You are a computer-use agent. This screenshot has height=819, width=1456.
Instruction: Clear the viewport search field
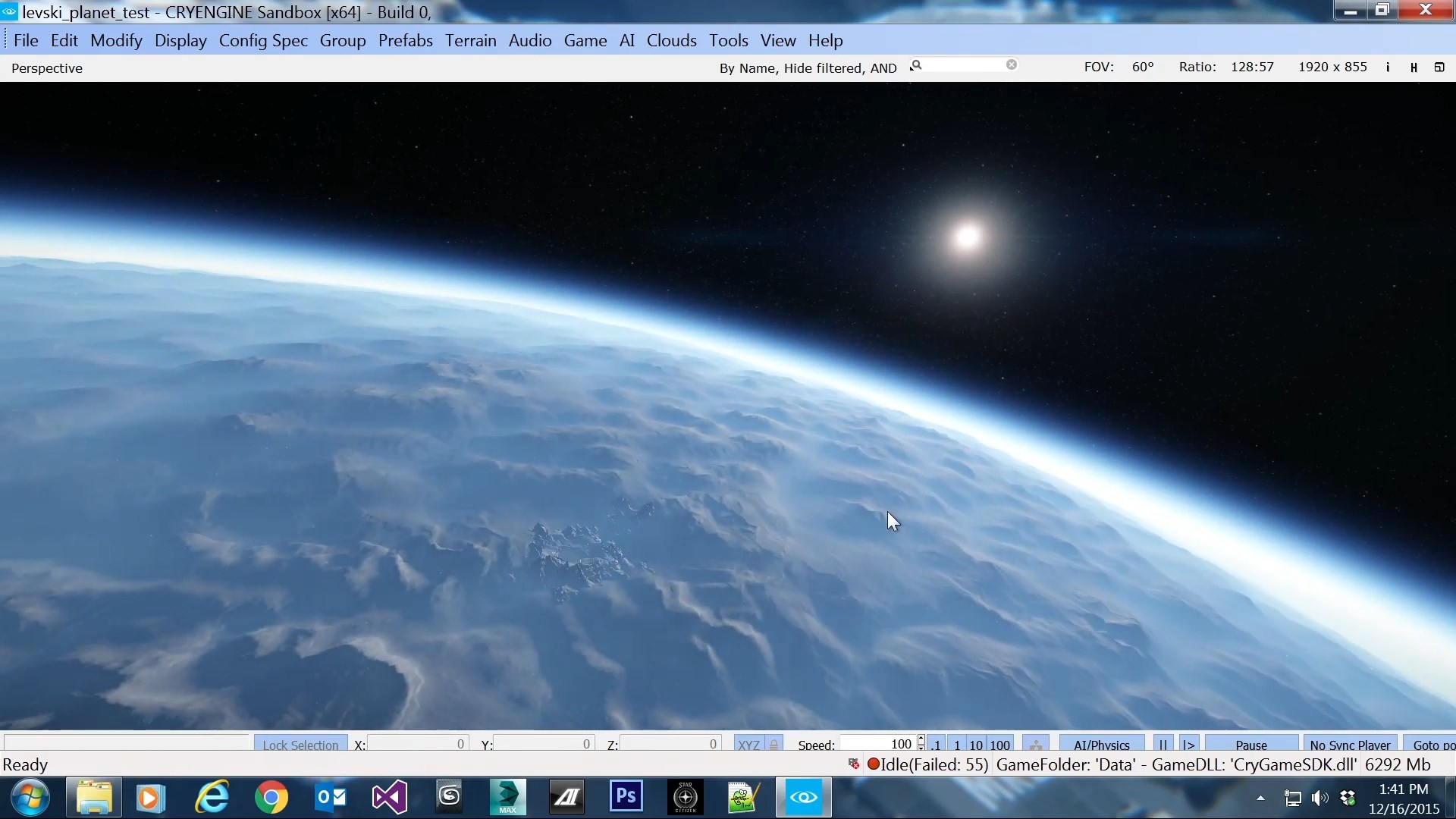point(1012,65)
